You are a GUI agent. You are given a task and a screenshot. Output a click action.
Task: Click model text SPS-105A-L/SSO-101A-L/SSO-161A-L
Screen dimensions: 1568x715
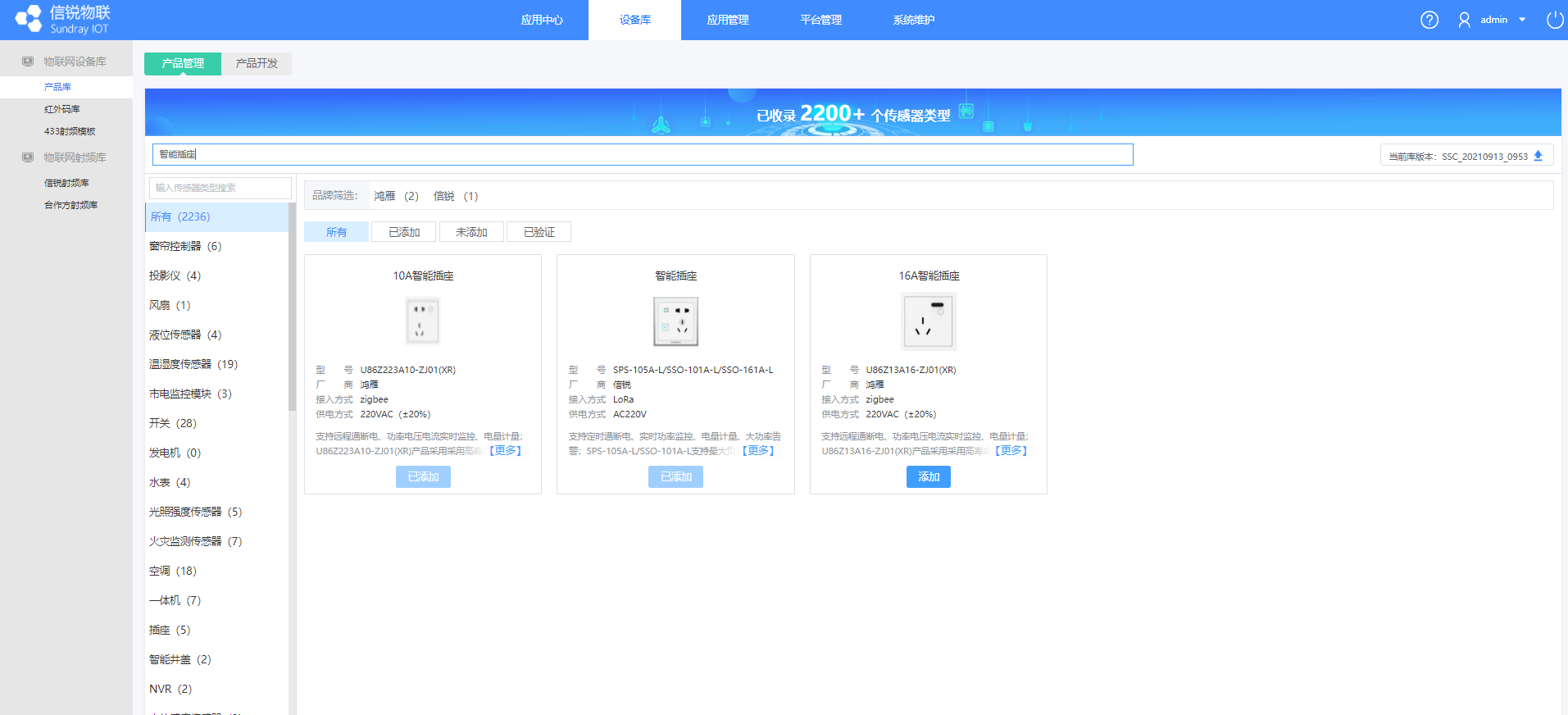click(693, 370)
